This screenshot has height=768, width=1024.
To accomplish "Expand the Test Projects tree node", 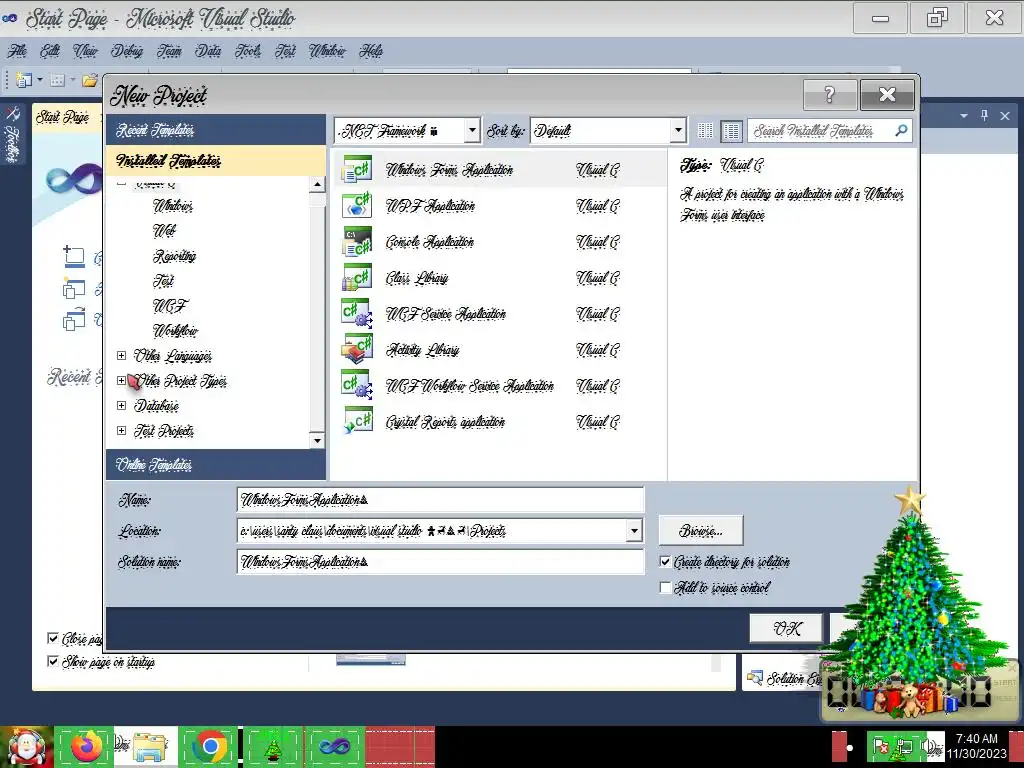I will (121, 430).
